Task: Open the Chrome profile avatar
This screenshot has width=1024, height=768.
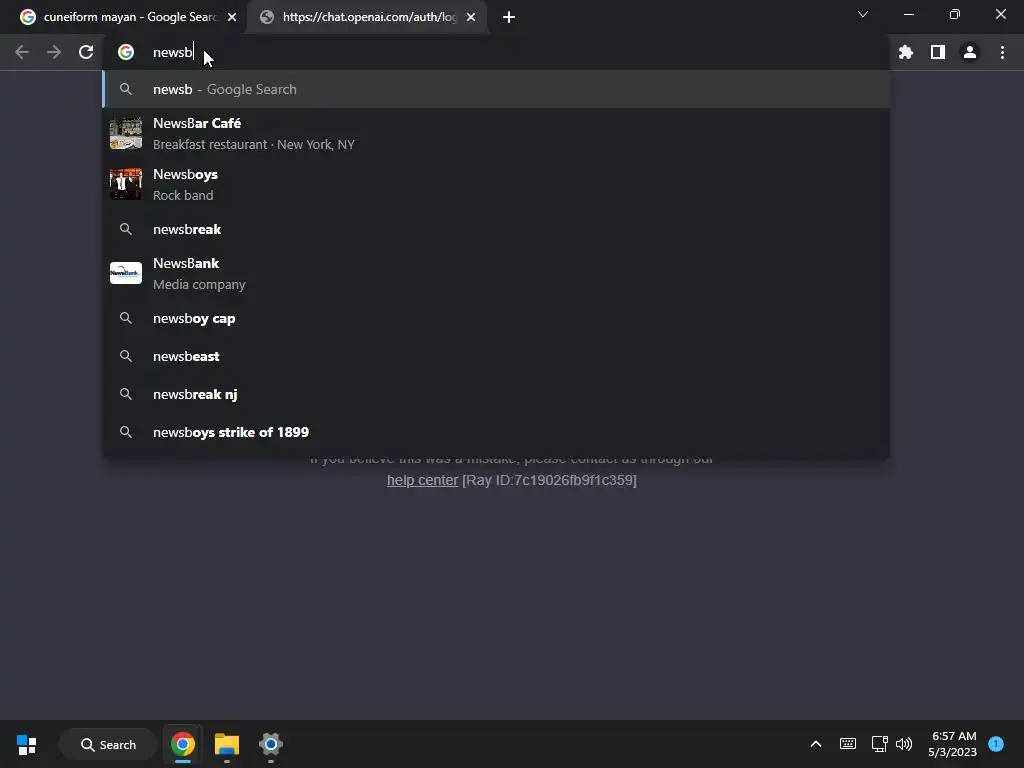Action: 970,52
